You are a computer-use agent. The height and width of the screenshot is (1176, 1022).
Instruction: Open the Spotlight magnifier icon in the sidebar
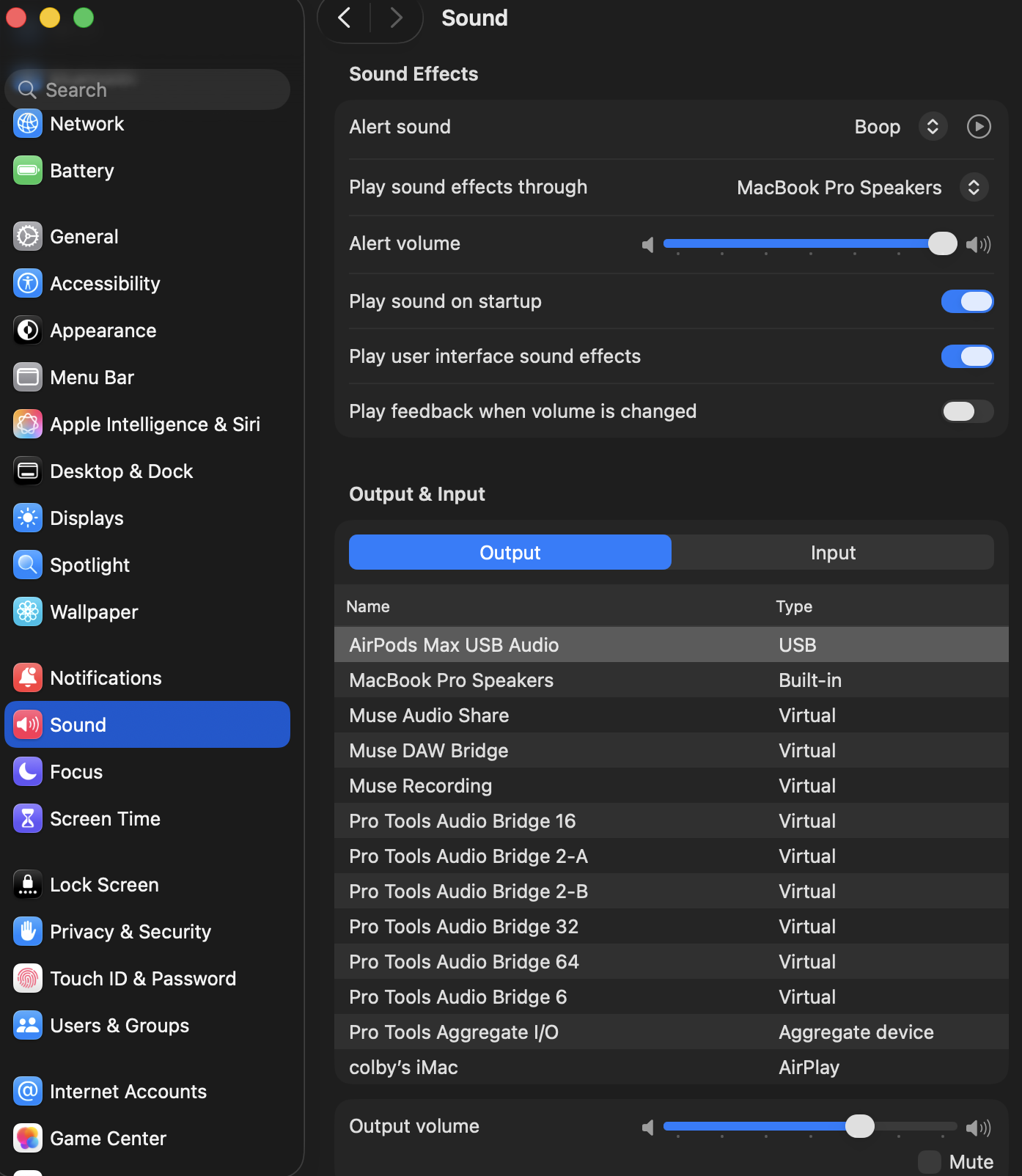point(28,565)
